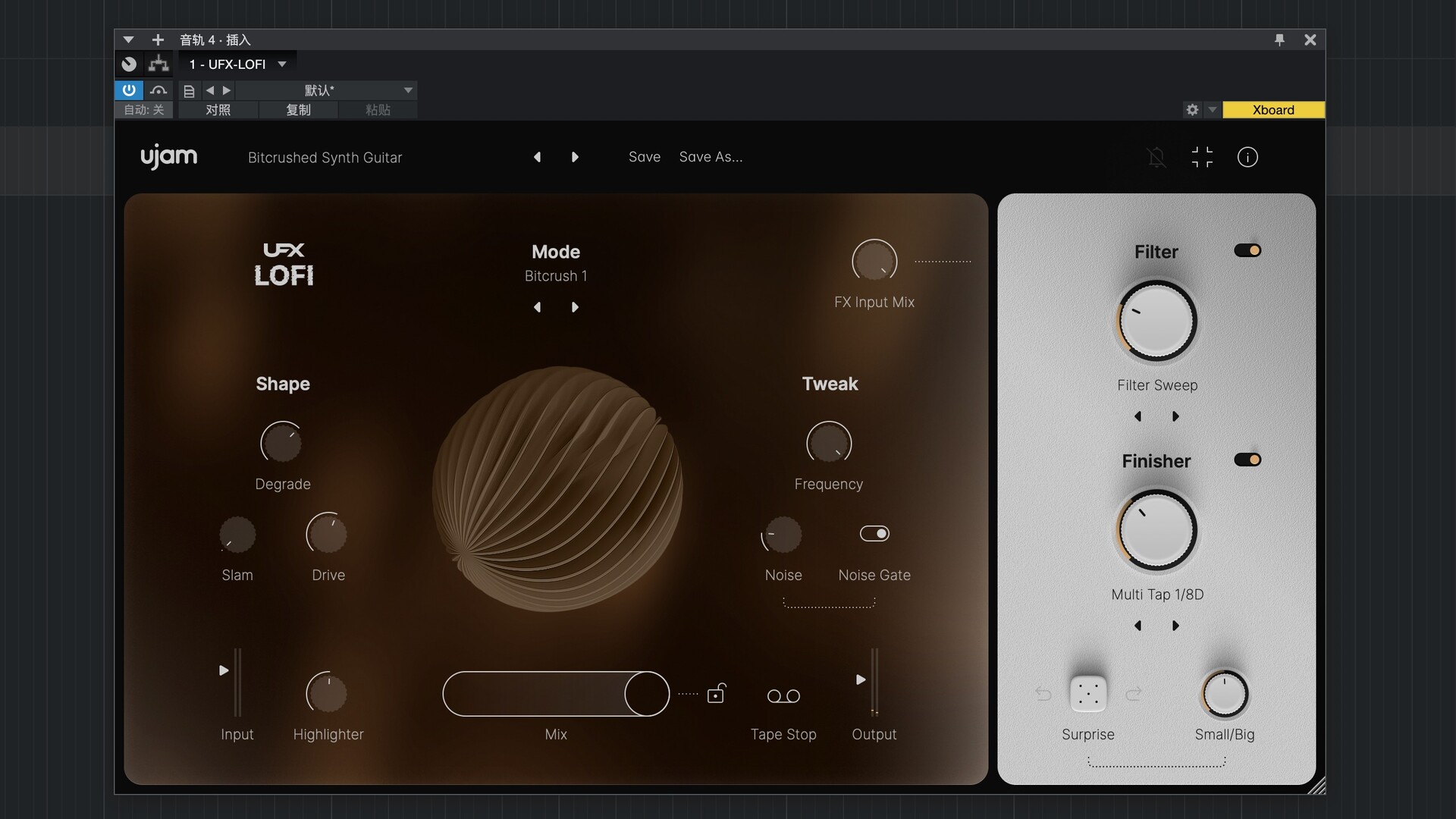
Task: Open the plugin settings gear
Action: click(x=1192, y=110)
